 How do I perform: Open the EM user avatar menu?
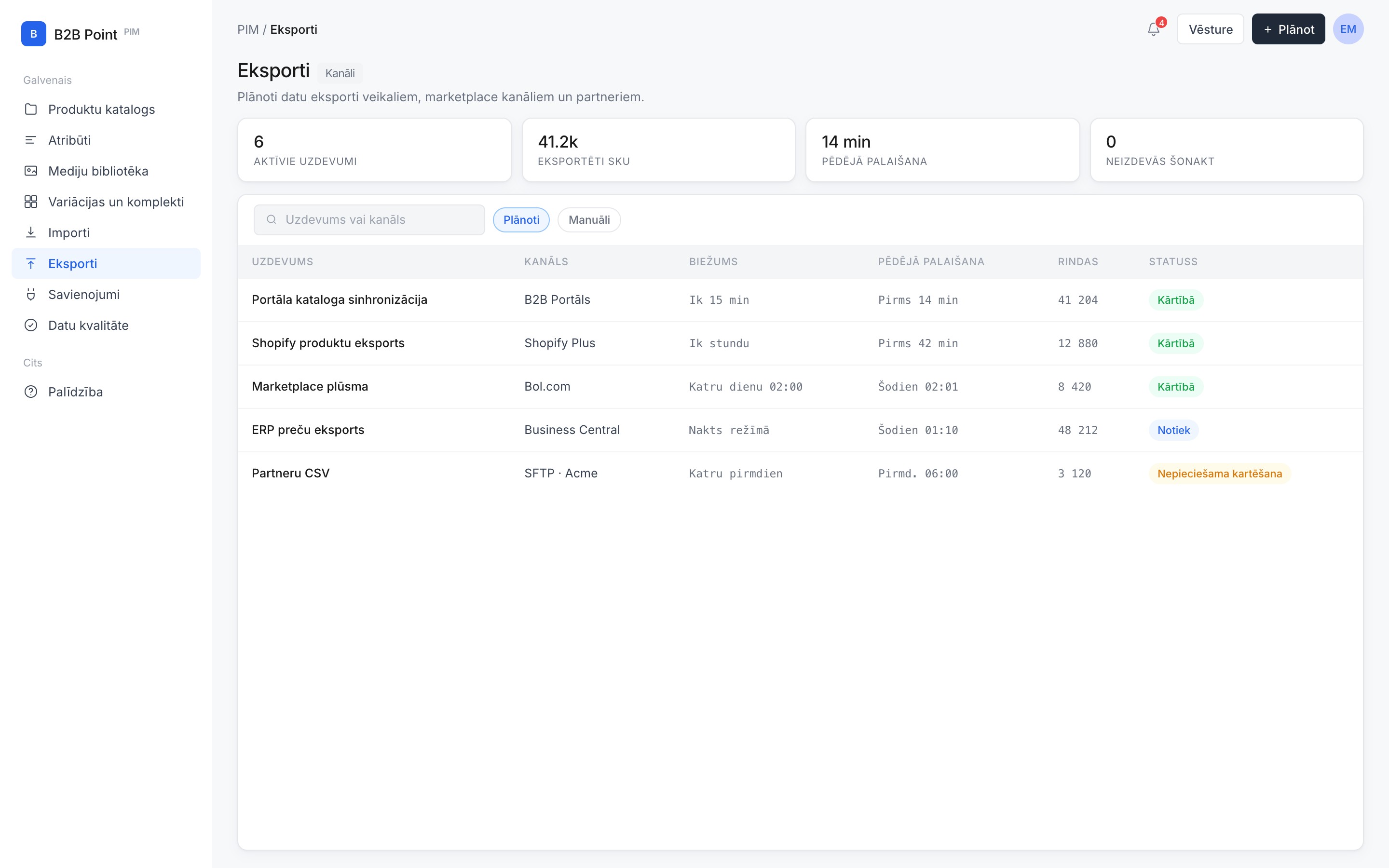pos(1348,29)
